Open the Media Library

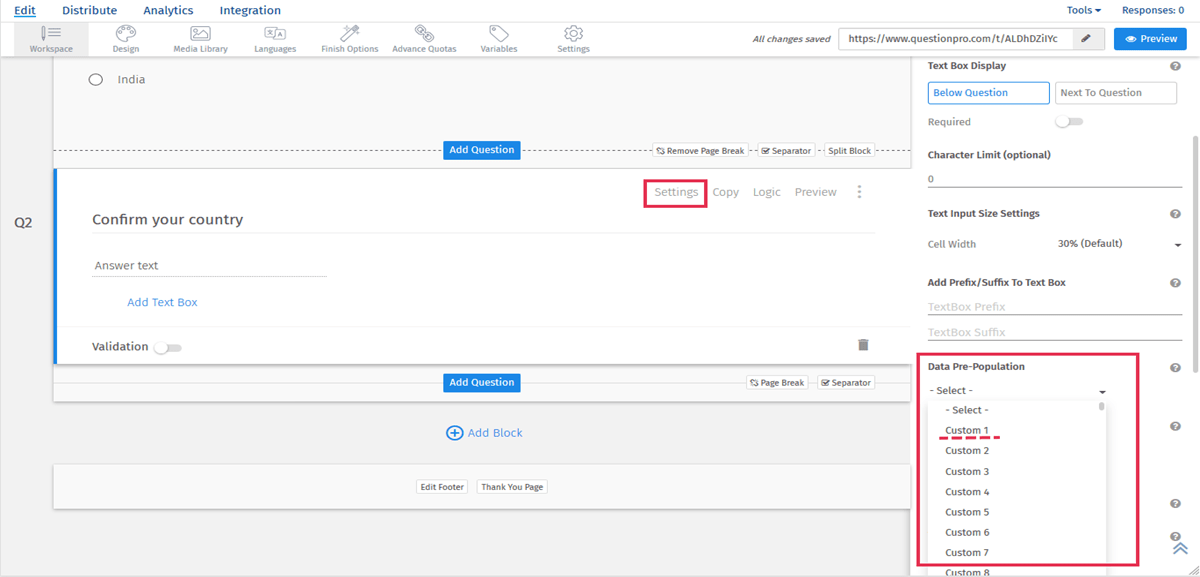(x=200, y=38)
